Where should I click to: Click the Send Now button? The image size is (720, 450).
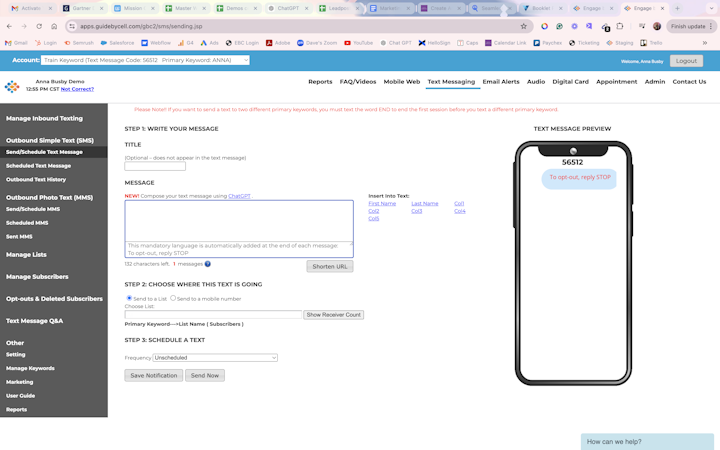coord(205,376)
